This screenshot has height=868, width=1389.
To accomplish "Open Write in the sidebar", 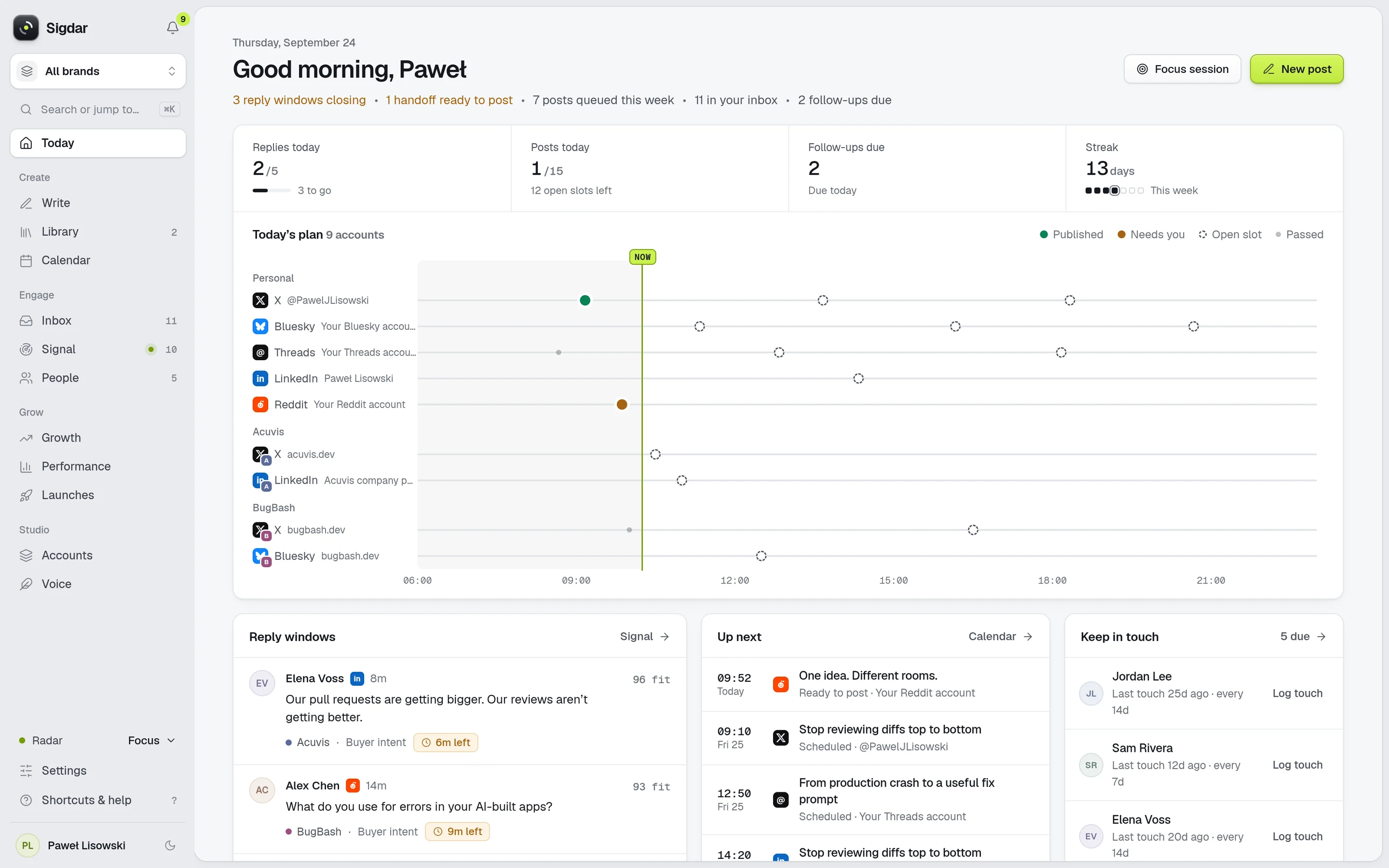I will (x=98, y=203).
